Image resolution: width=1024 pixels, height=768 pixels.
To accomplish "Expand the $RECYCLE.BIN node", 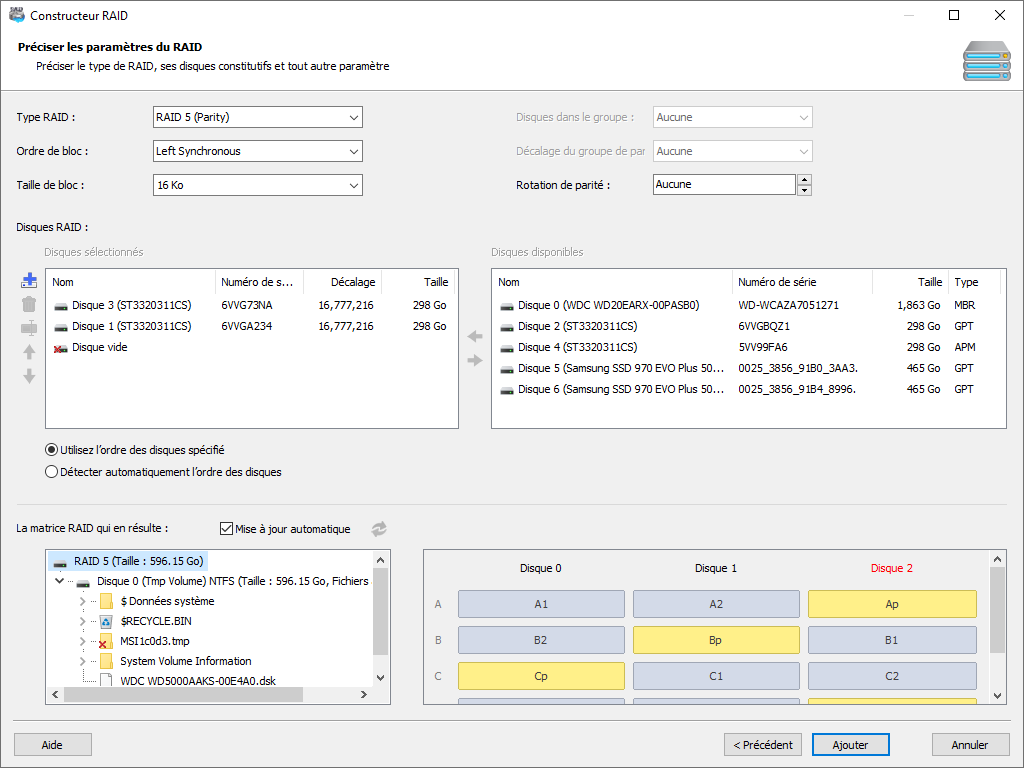I will [x=82, y=621].
